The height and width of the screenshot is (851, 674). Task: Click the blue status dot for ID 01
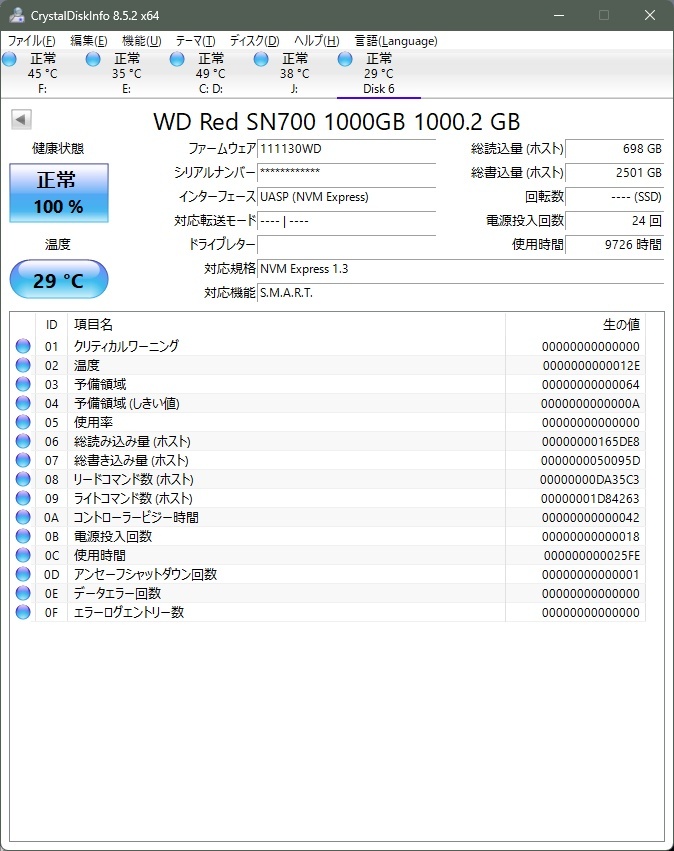click(x=23, y=346)
